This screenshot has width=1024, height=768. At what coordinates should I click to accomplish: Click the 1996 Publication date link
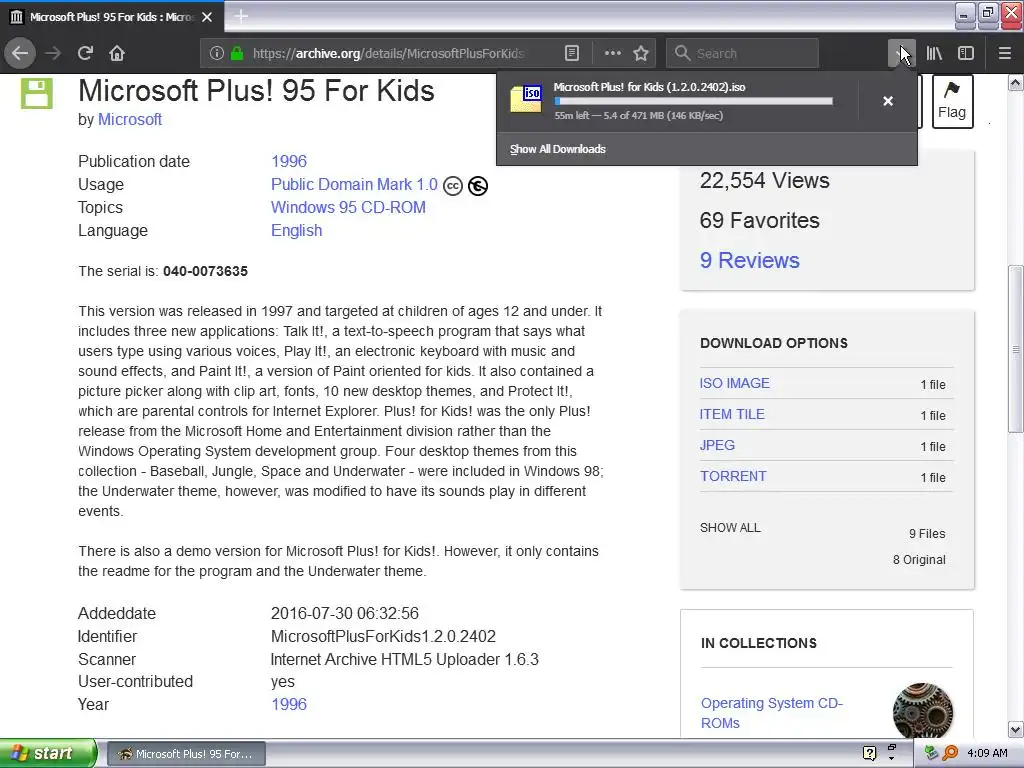coord(289,161)
